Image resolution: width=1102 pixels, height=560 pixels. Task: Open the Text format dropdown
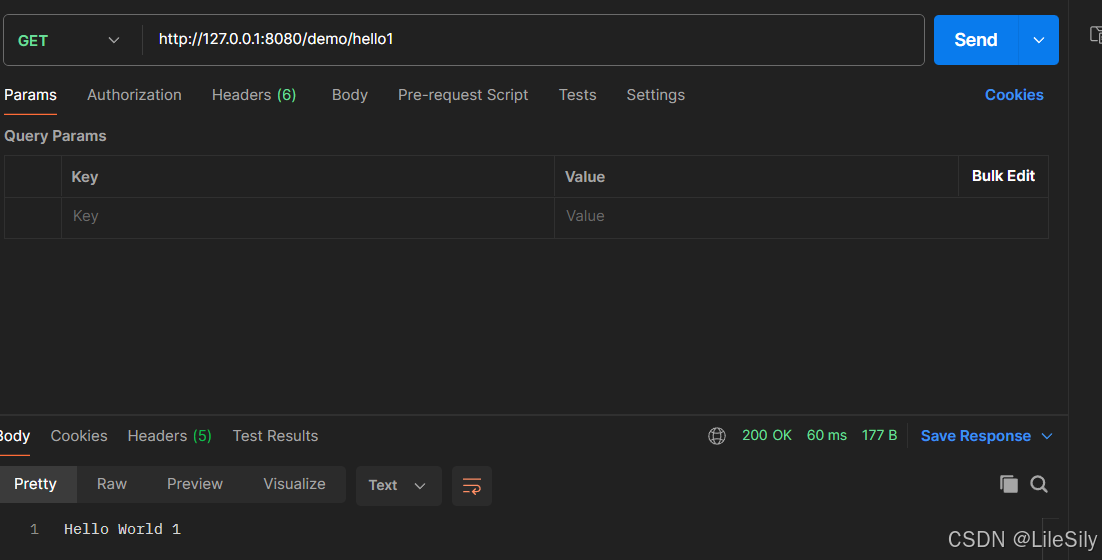click(398, 486)
